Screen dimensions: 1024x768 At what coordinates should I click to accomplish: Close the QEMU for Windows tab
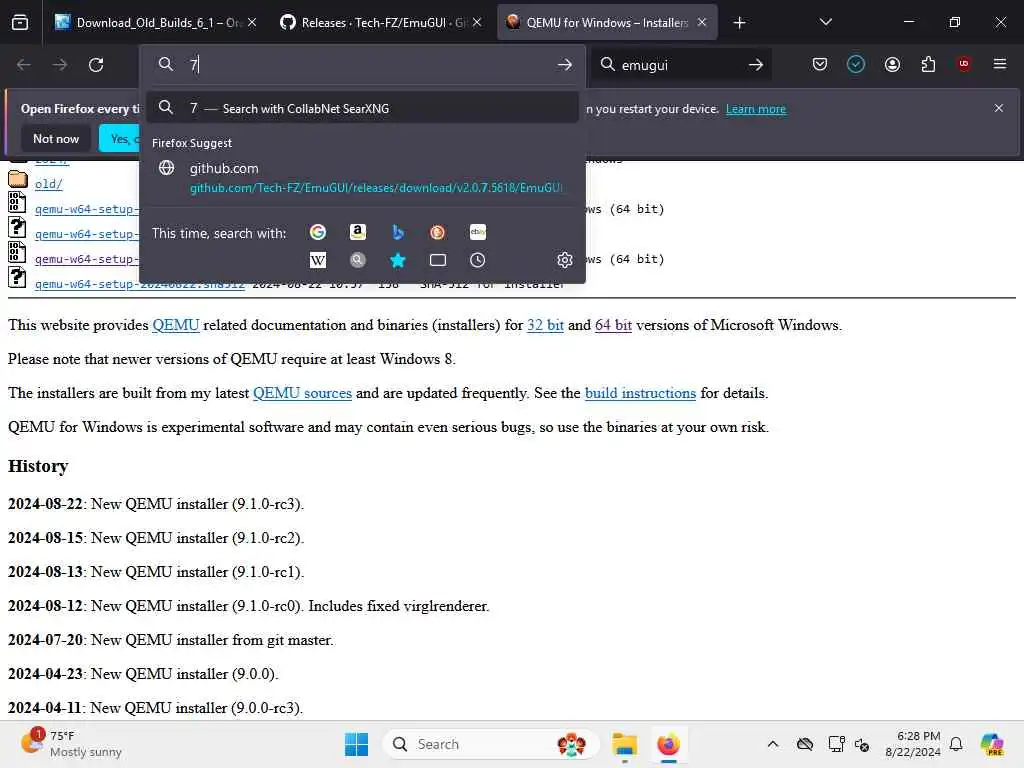tap(701, 22)
